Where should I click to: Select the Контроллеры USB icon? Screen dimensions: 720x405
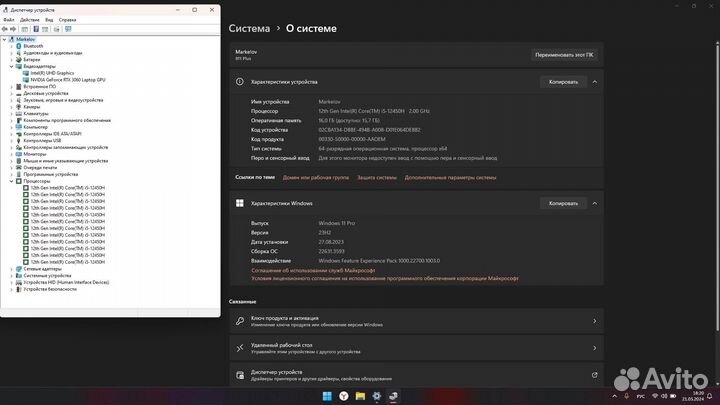point(19,141)
